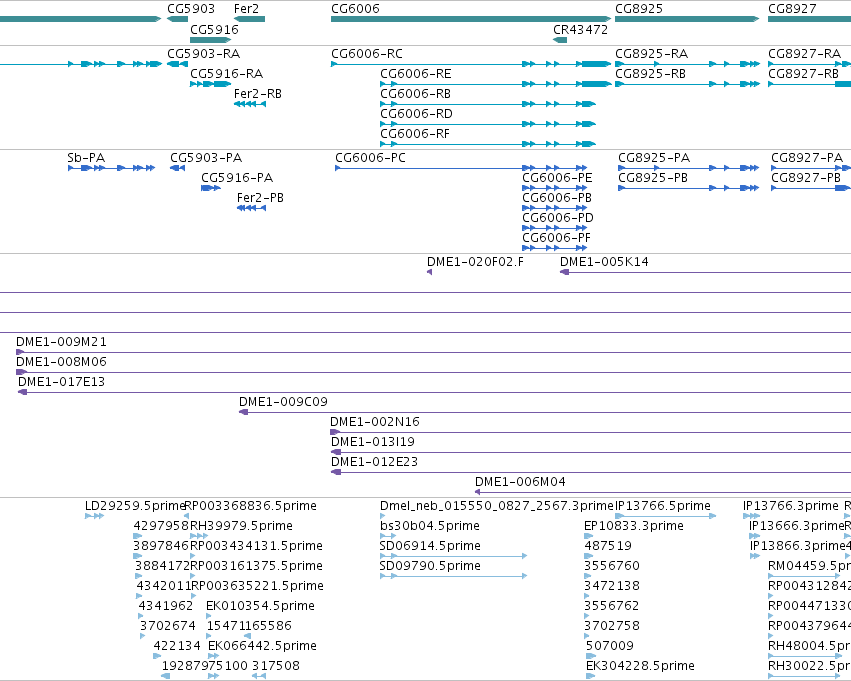The width and height of the screenshot is (851, 681).
Task: Select protein CG8925-PB
Action: [653, 178]
